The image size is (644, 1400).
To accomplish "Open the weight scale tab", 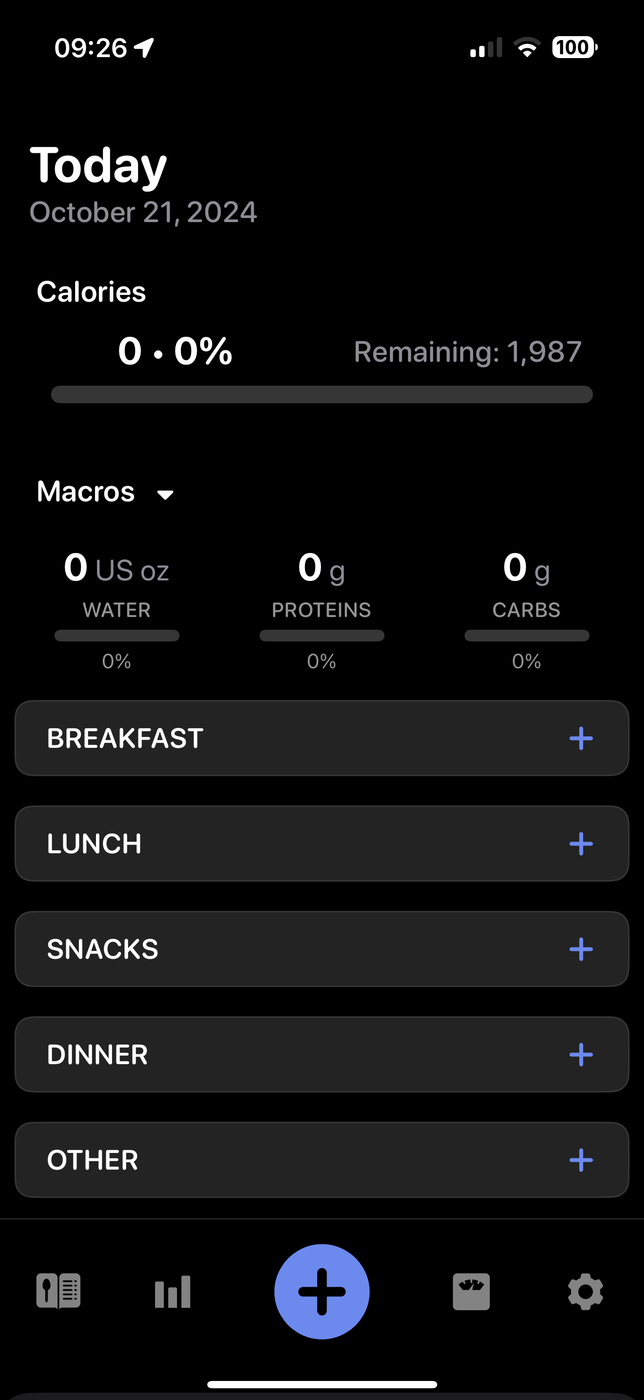I will (x=471, y=1291).
